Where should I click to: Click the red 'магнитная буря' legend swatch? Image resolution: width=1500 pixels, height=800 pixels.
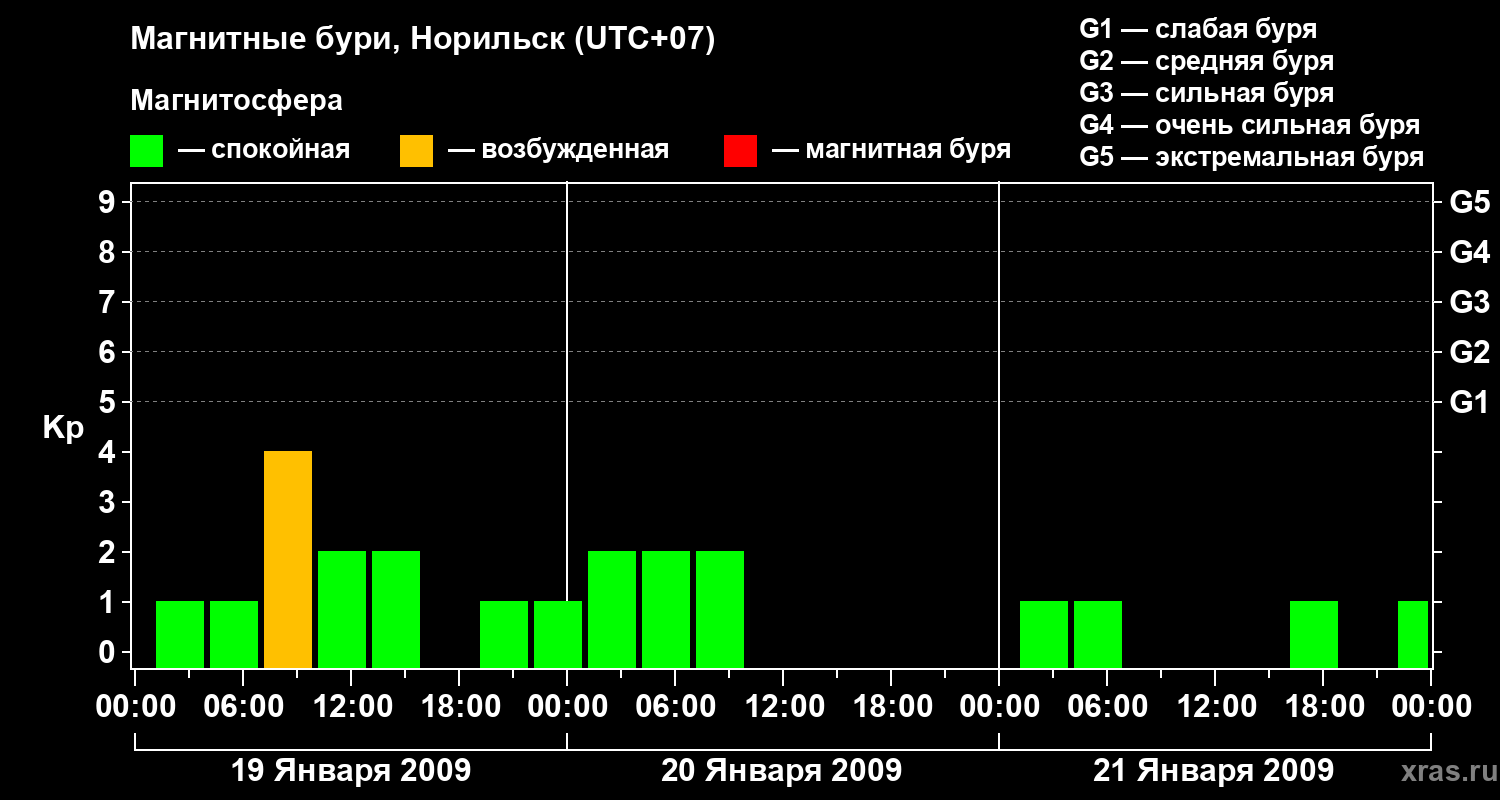point(740,151)
